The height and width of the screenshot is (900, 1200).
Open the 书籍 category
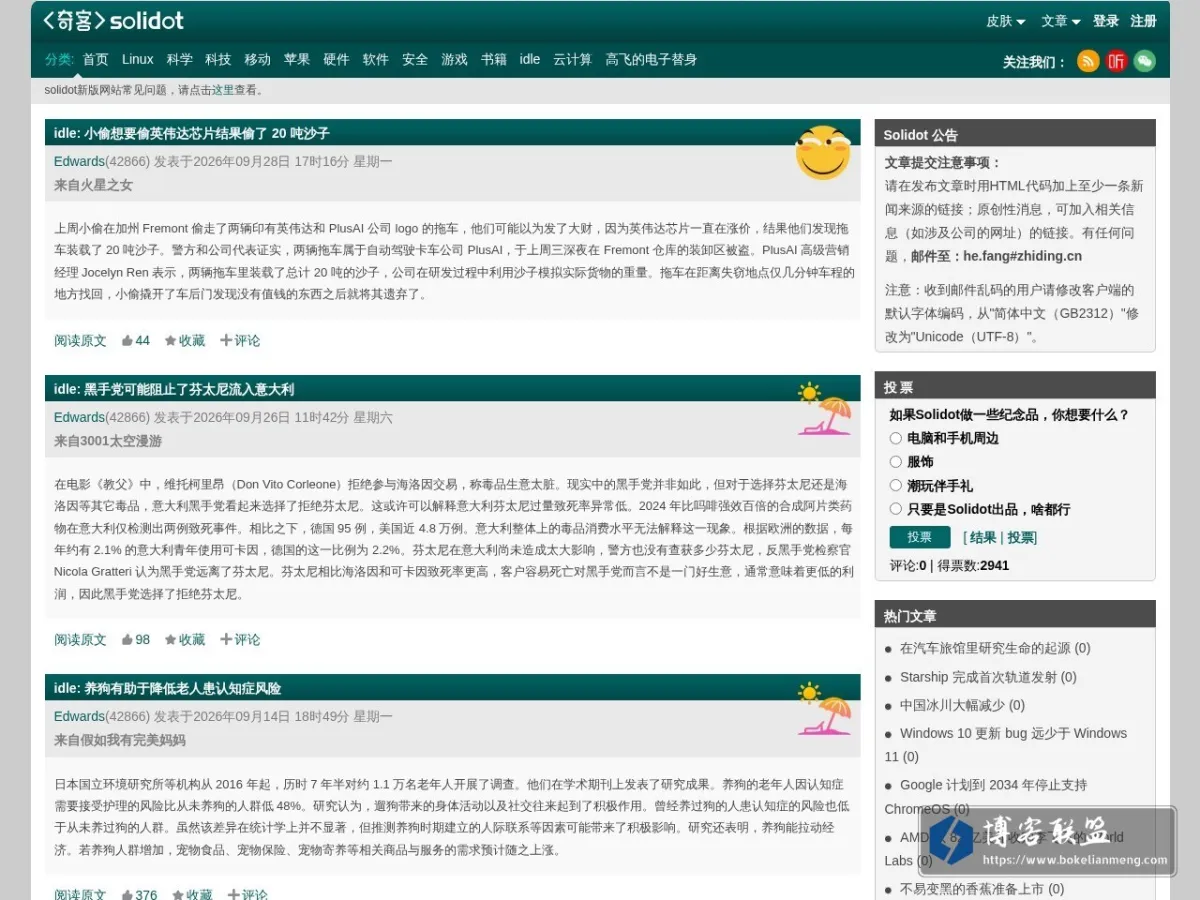pos(494,59)
